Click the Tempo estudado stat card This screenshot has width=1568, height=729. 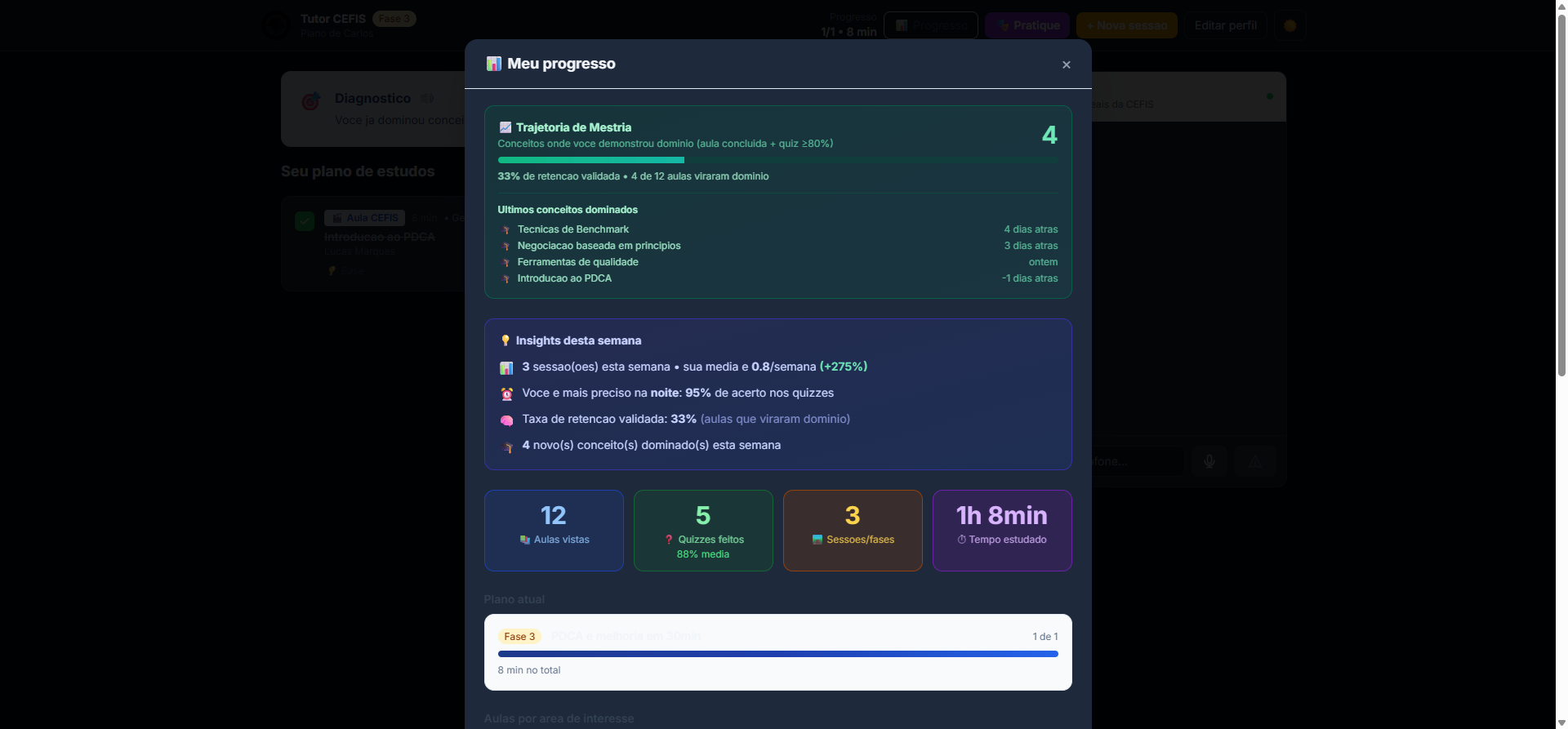tap(1002, 530)
